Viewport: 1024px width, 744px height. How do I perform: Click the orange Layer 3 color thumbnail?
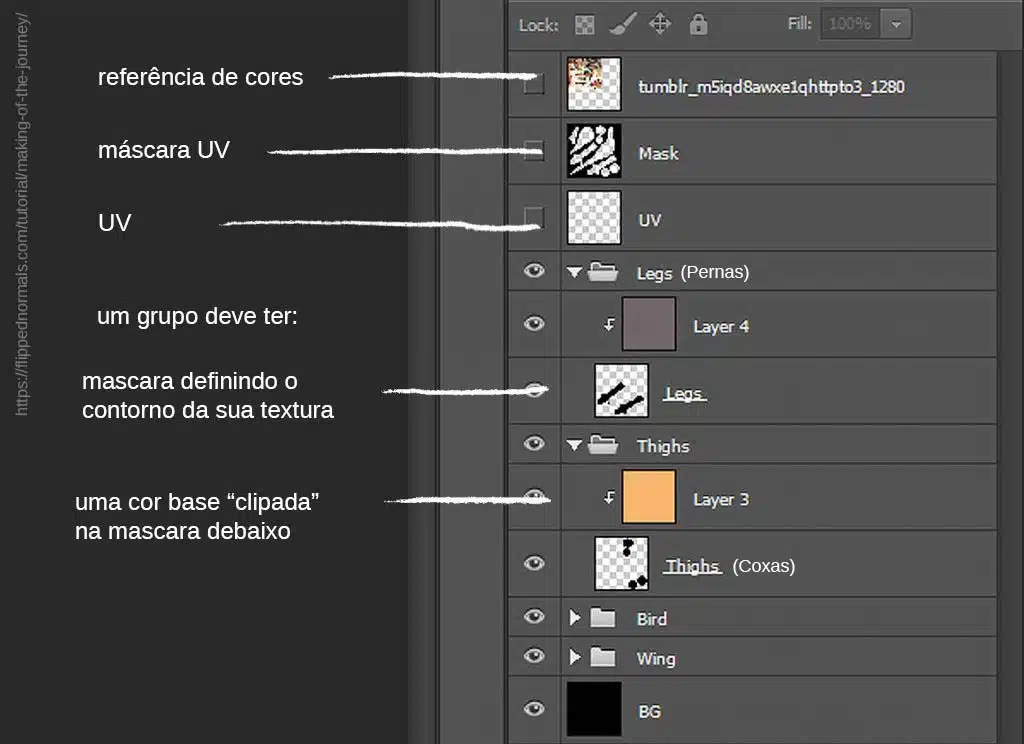tap(648, 497)
